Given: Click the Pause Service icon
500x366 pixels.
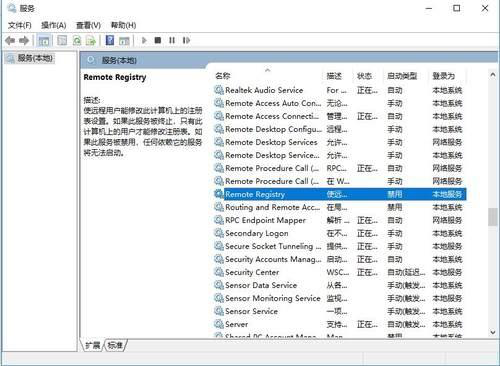Looking at the screenshot, I should pyautogui.click(x=172, y=40).
